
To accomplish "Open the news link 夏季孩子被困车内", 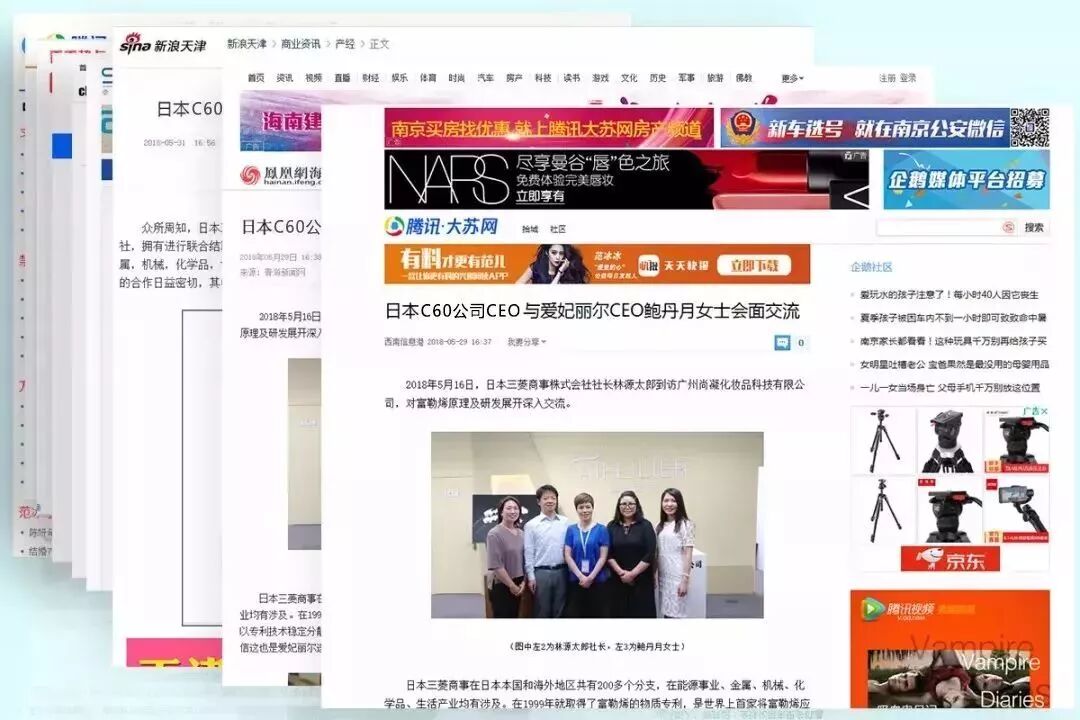I will 953,318.
